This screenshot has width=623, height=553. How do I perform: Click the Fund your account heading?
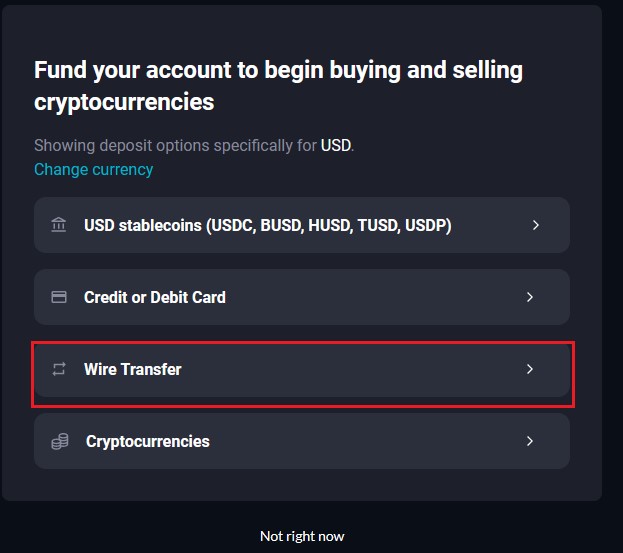click(x=278, y=86)
